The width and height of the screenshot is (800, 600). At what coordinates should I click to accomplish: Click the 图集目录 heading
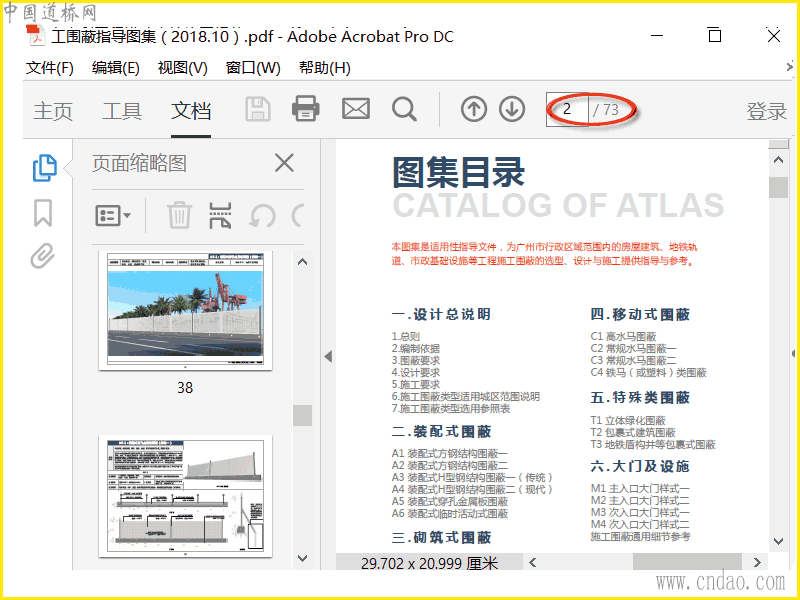pyautogui.click(x=459, y=172)
